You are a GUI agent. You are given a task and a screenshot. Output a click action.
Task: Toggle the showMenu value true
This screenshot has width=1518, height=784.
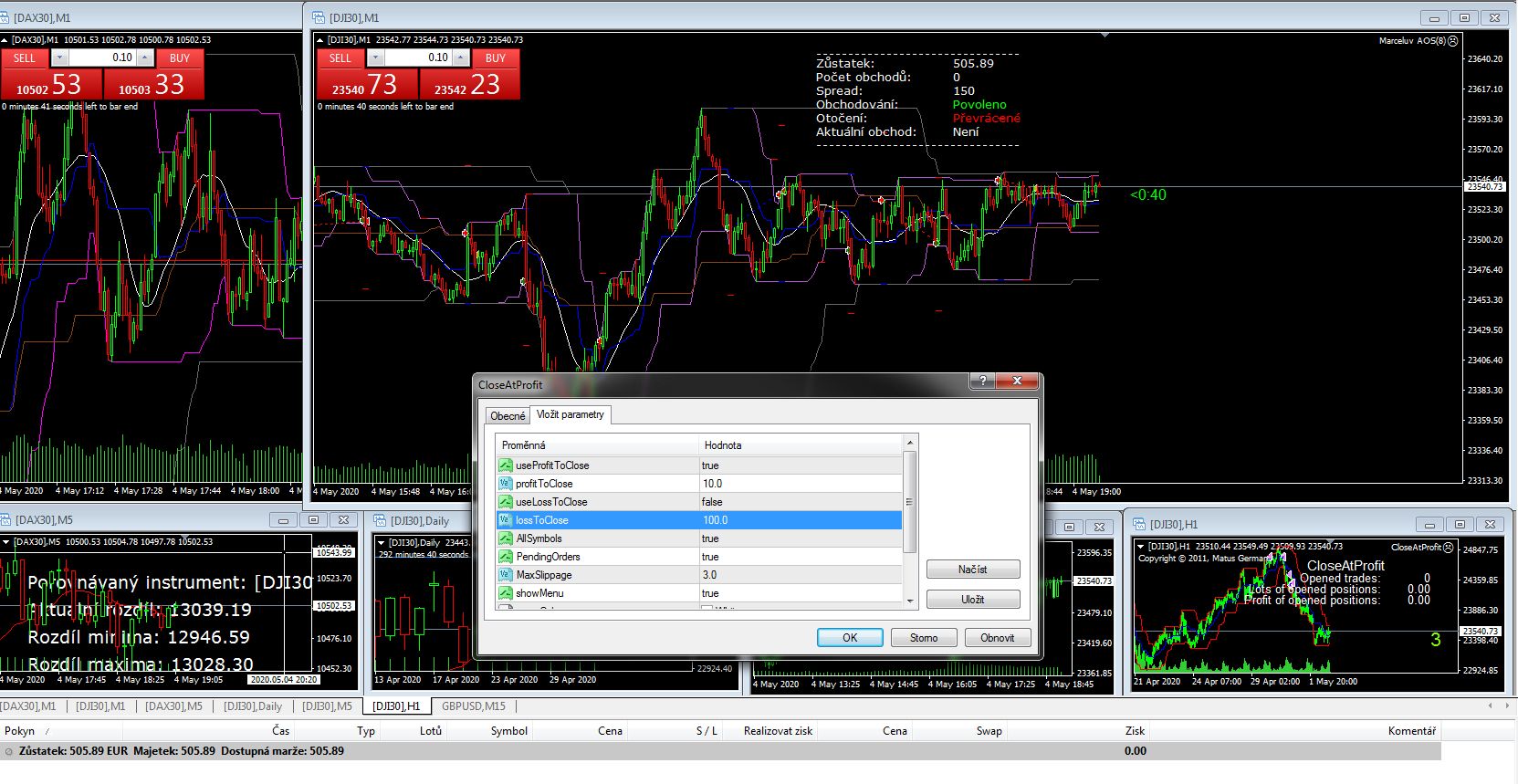710,593
